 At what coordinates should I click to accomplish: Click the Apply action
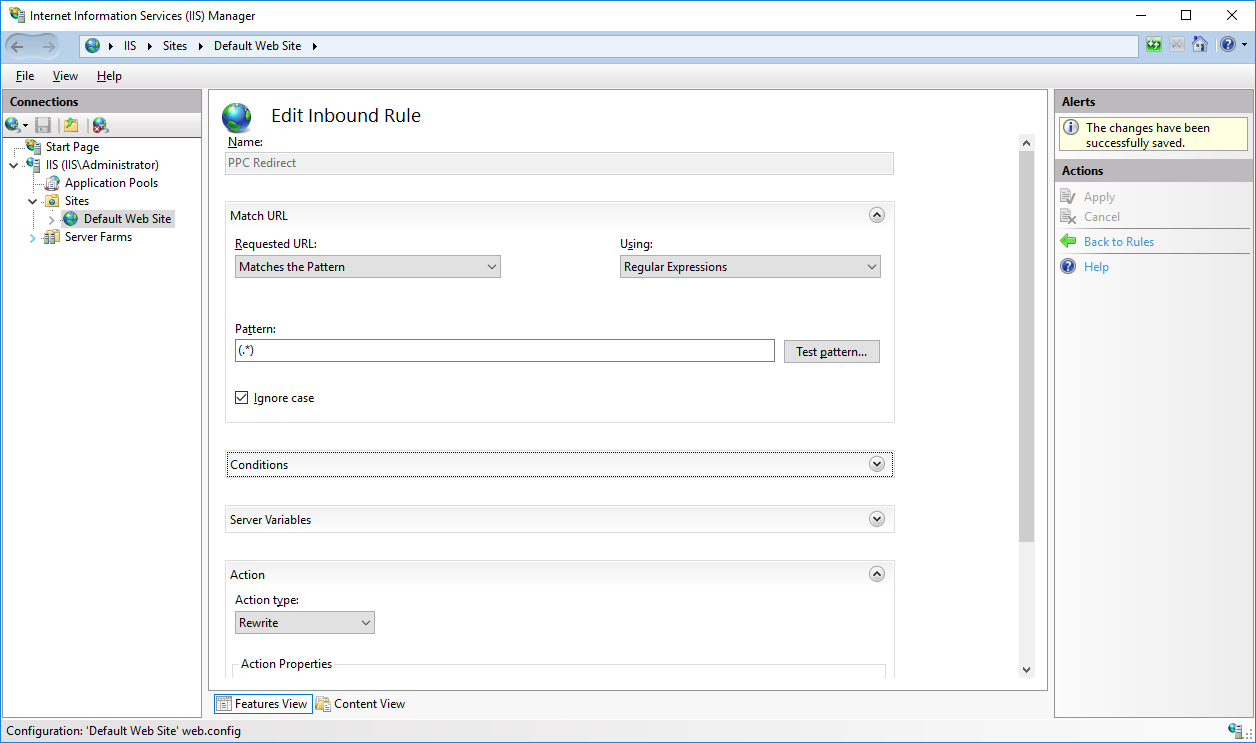(1099, 197)
